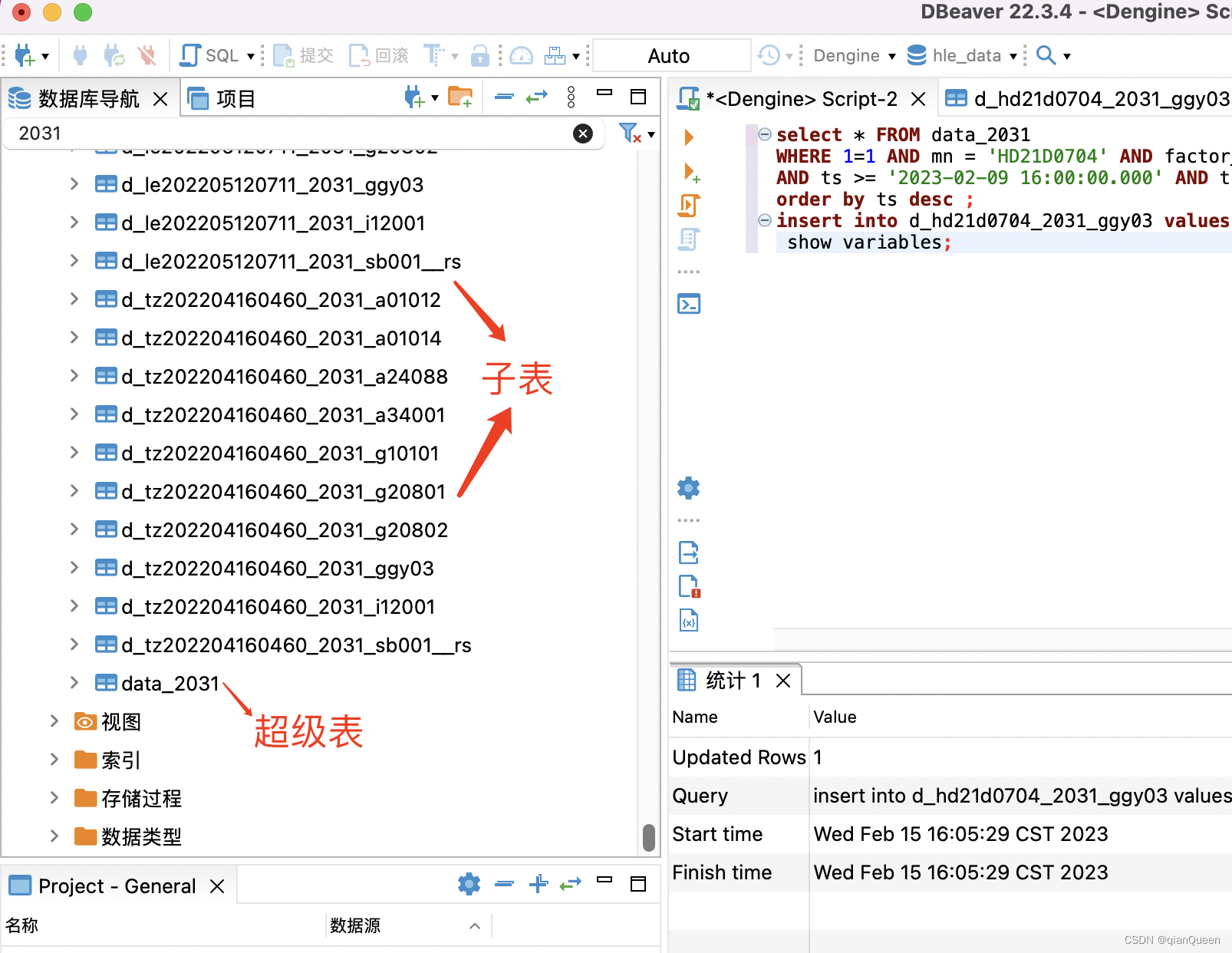Click the transaction mode T icon
This screenshot has width=1232, height=953.
(x=434, y=55)
